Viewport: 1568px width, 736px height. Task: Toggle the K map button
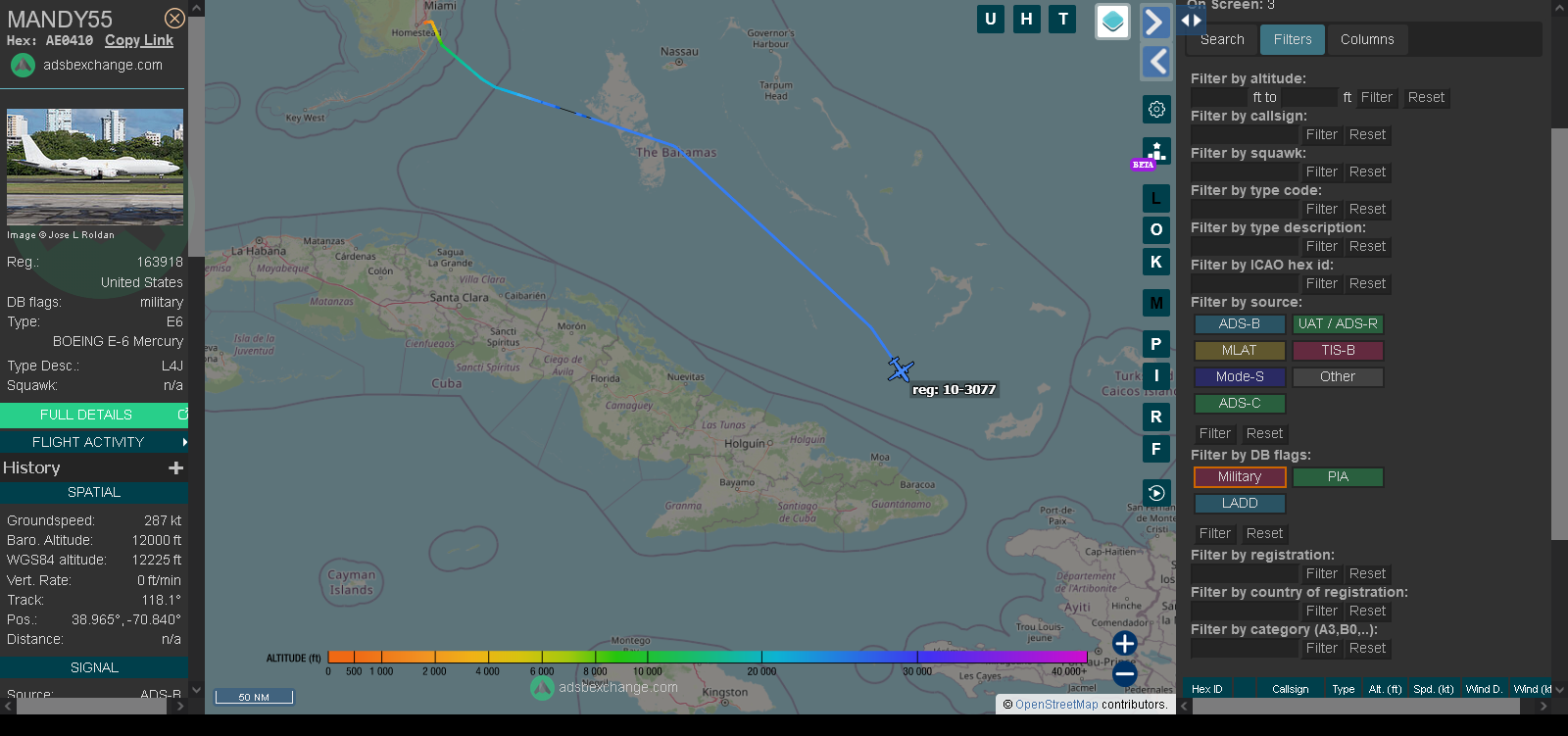click(x=1156, y=262)
